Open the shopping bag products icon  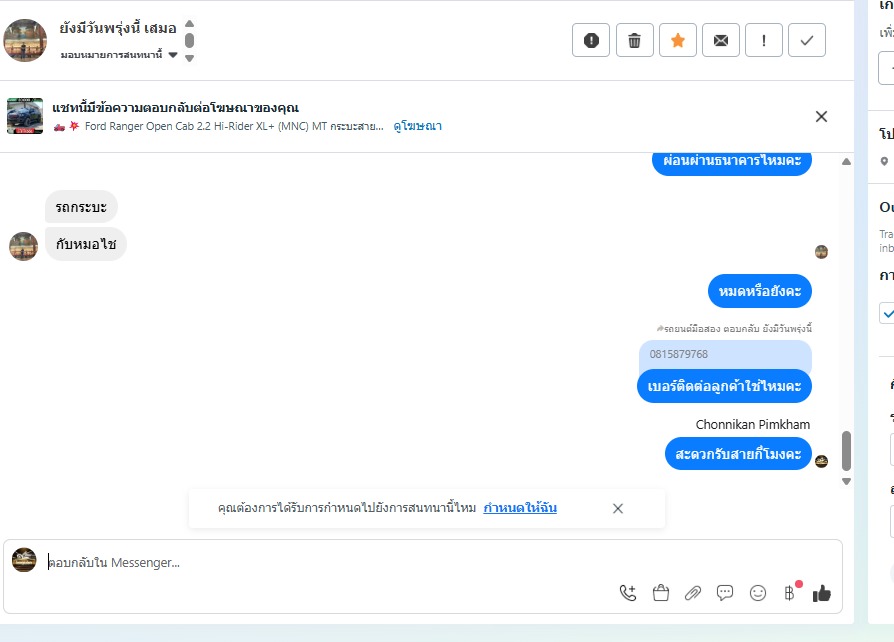click(660, 593)
